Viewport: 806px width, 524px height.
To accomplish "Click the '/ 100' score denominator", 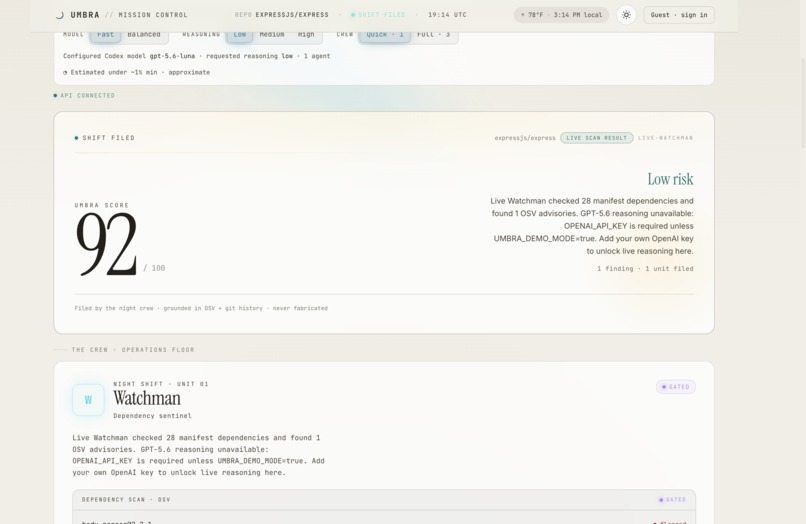I will click(154, 268).
